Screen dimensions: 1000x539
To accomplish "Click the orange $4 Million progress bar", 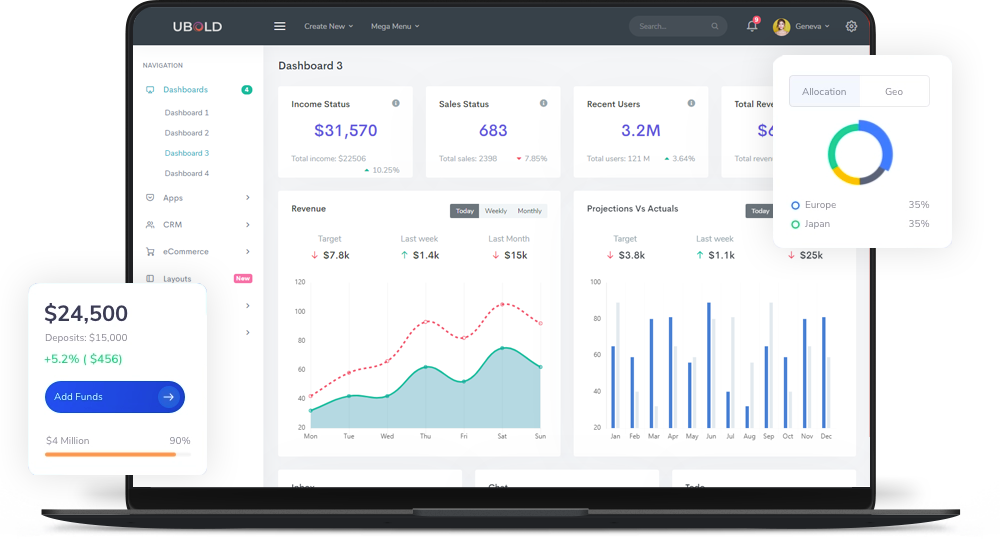I will [110, 455].
